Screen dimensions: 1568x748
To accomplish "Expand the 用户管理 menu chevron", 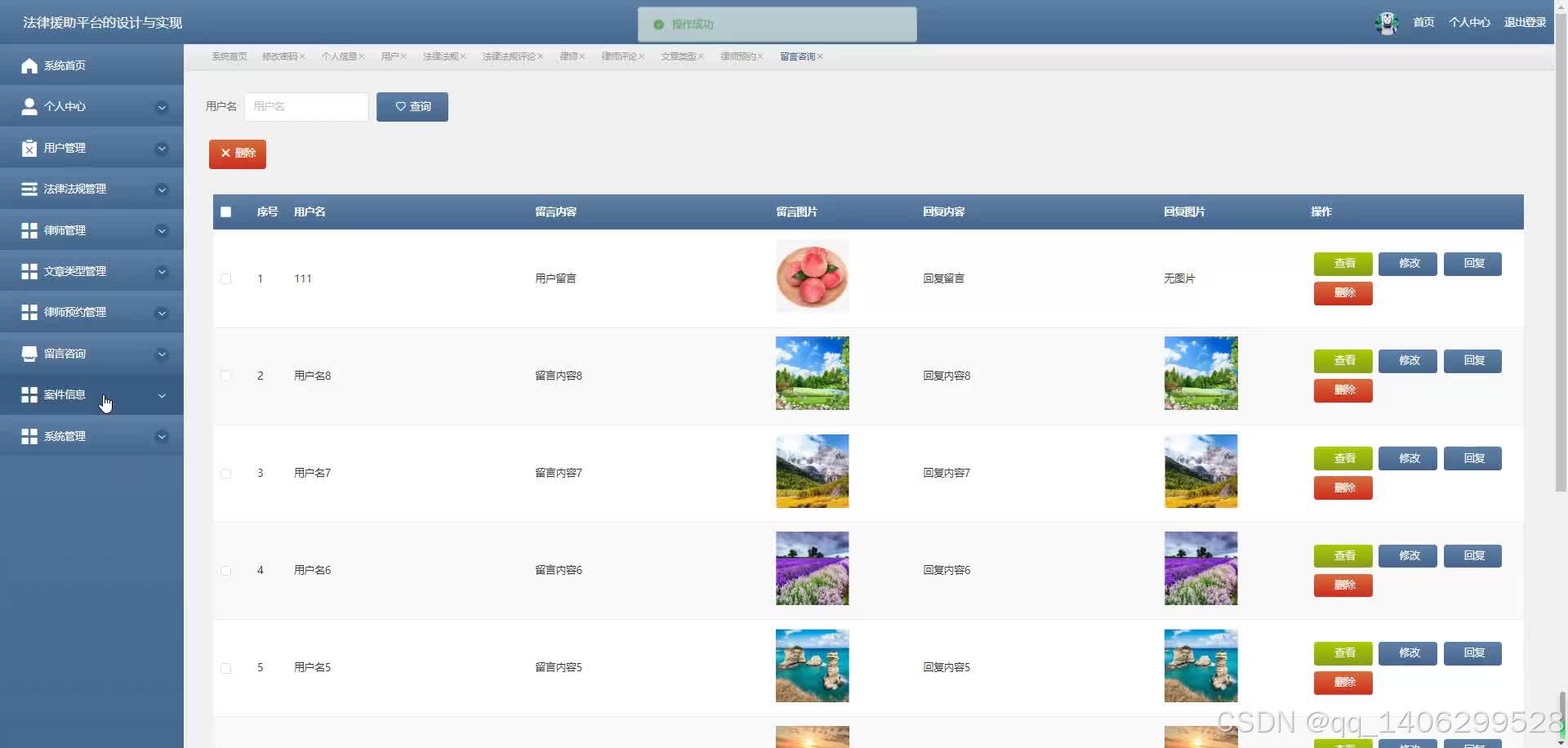I will click(162, 149).
